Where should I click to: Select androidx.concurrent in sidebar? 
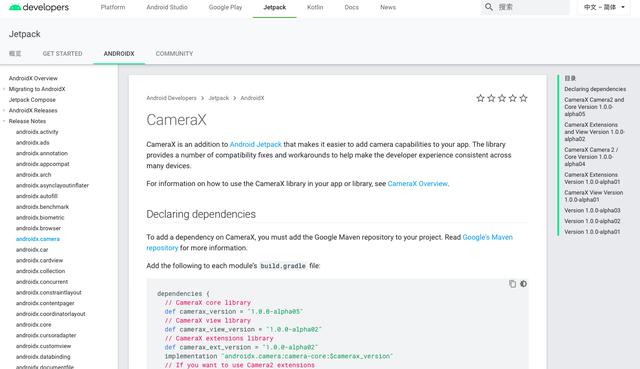[x=42, y=282]
